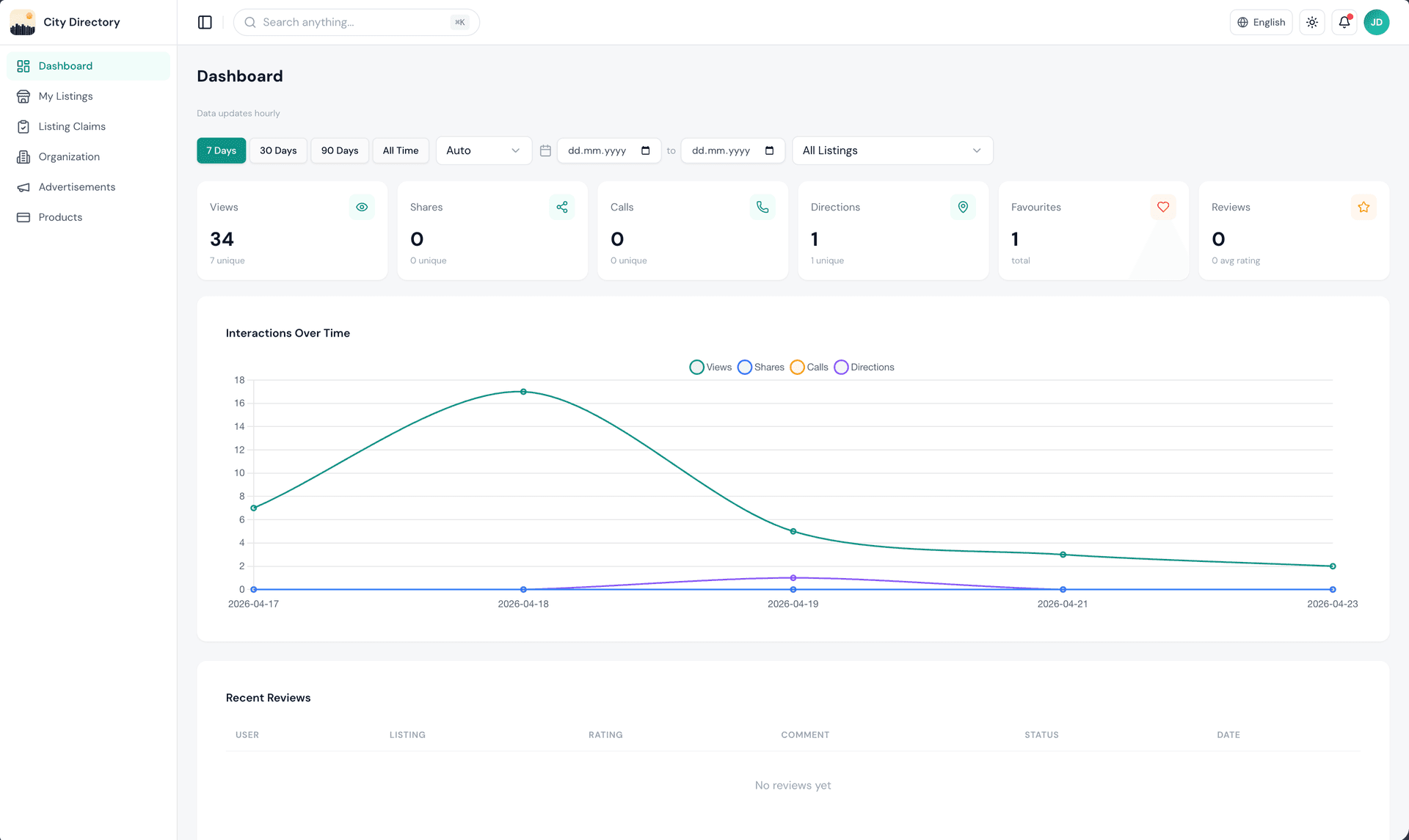
Task: Click the Directions chart data point on 2026-04-19
Action: point(793,578)
